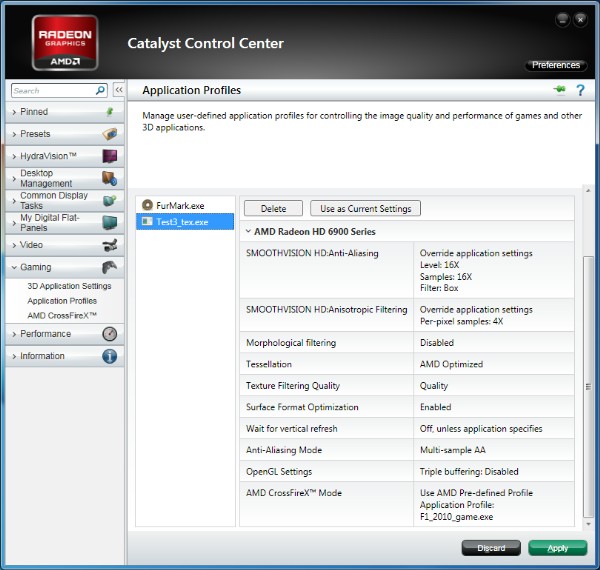Click the Texture Filtering Quality setting
This screenshot has width=600, height=570.
[x=407, y=386]
